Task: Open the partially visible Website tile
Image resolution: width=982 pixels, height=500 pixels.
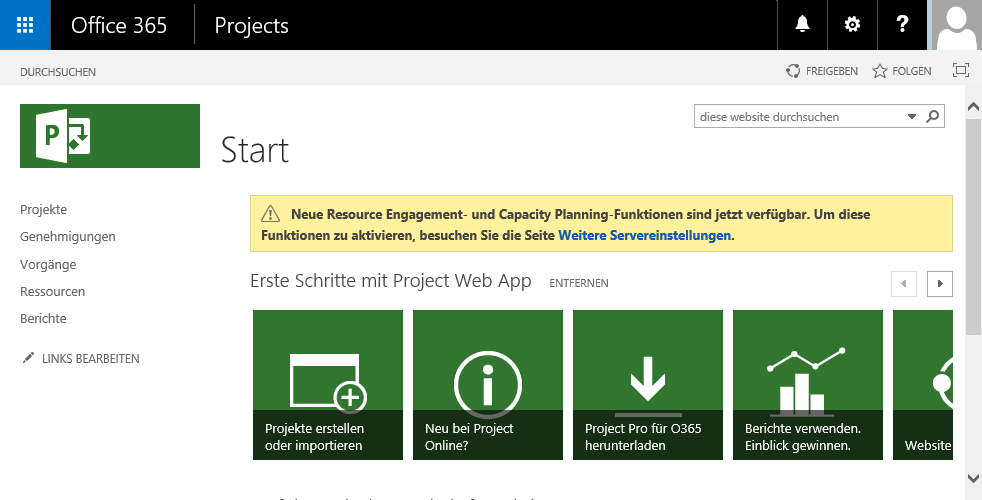Action: click(923, 385)
